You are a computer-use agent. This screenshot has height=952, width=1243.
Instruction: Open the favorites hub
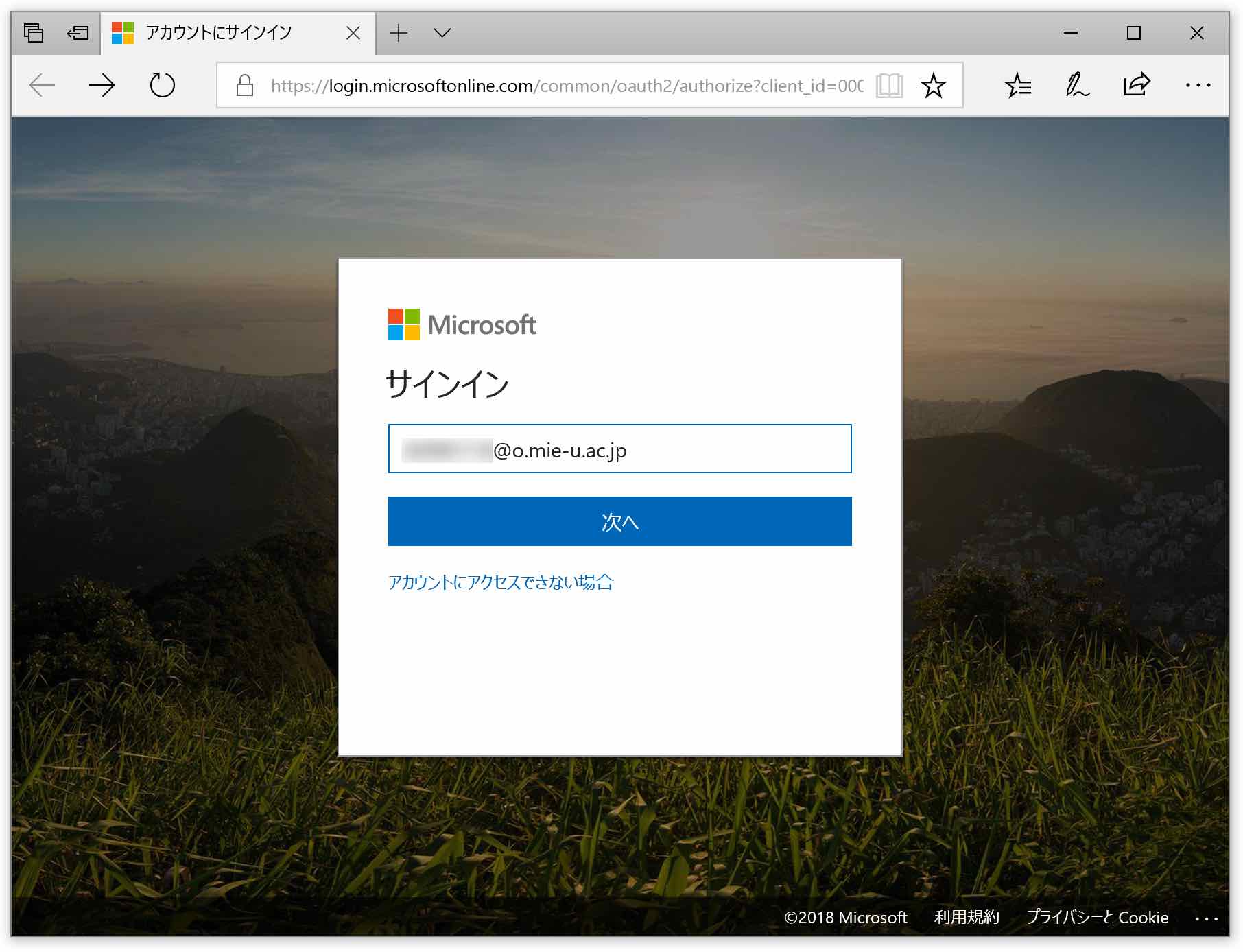click(x=1018, y=85)
